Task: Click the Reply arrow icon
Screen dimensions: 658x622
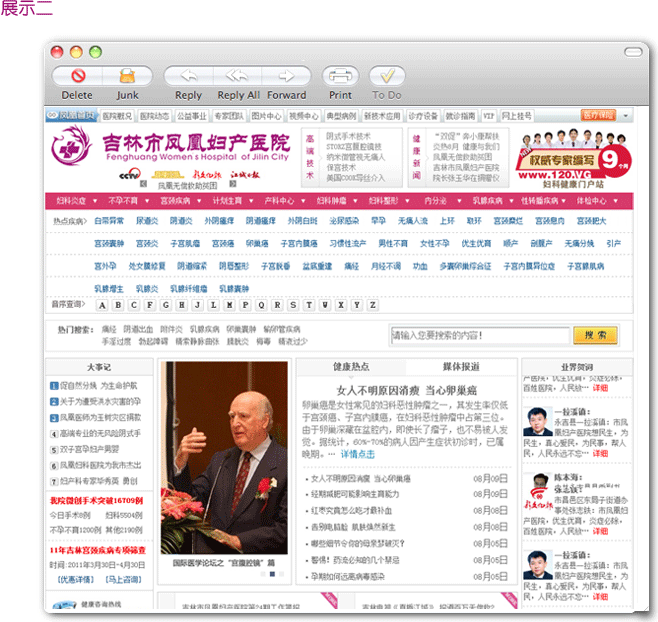Action: click(x=189, y=76)
